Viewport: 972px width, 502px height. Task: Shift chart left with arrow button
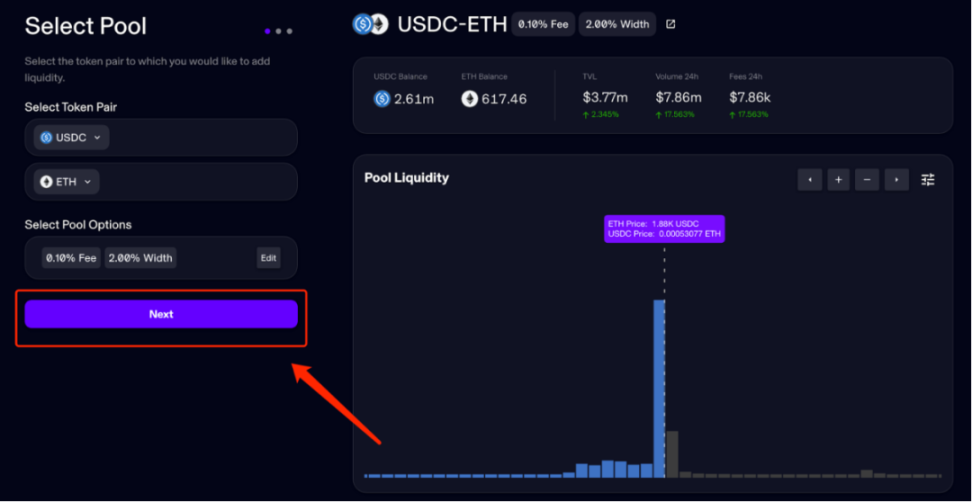click(x=809, y=179)
